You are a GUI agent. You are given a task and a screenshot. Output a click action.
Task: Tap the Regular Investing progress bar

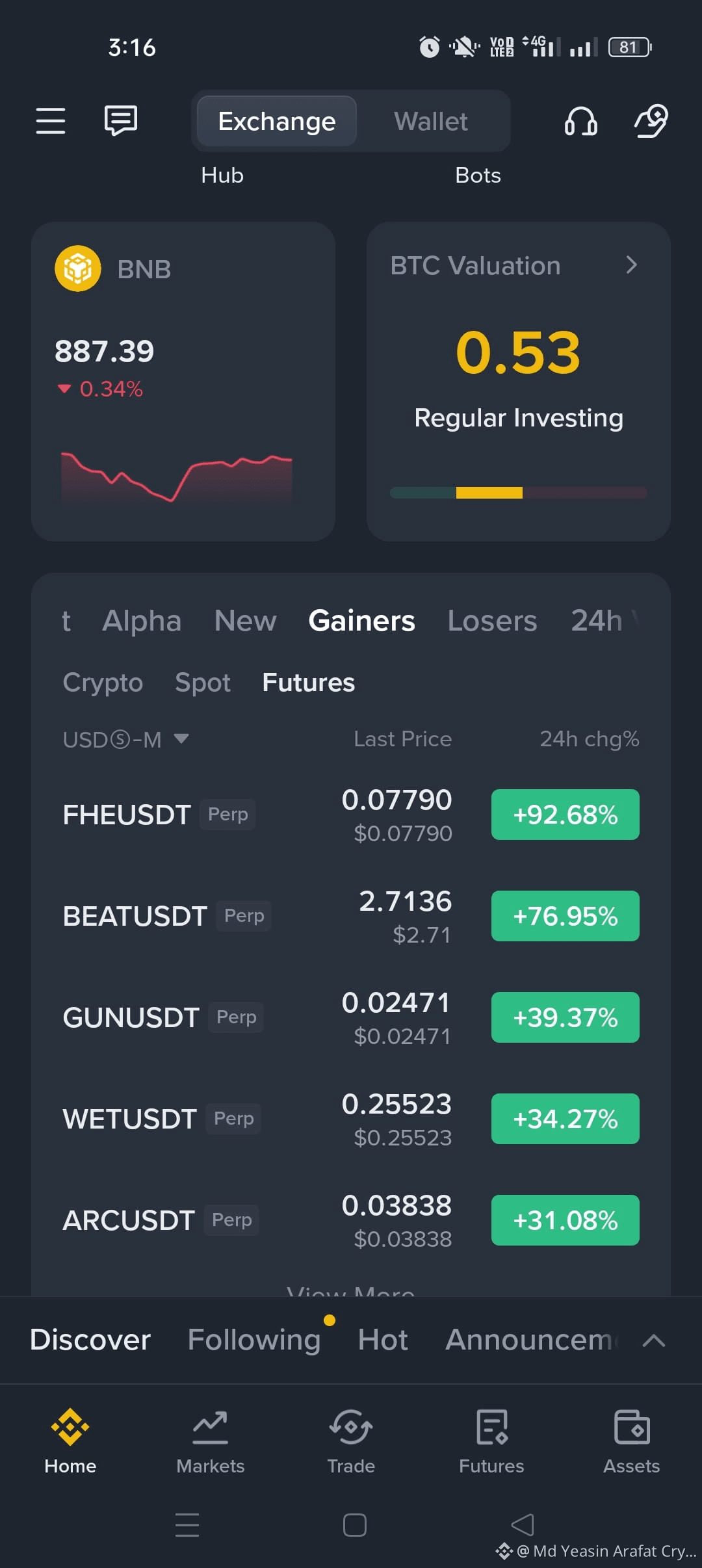[x=519, y=493]
